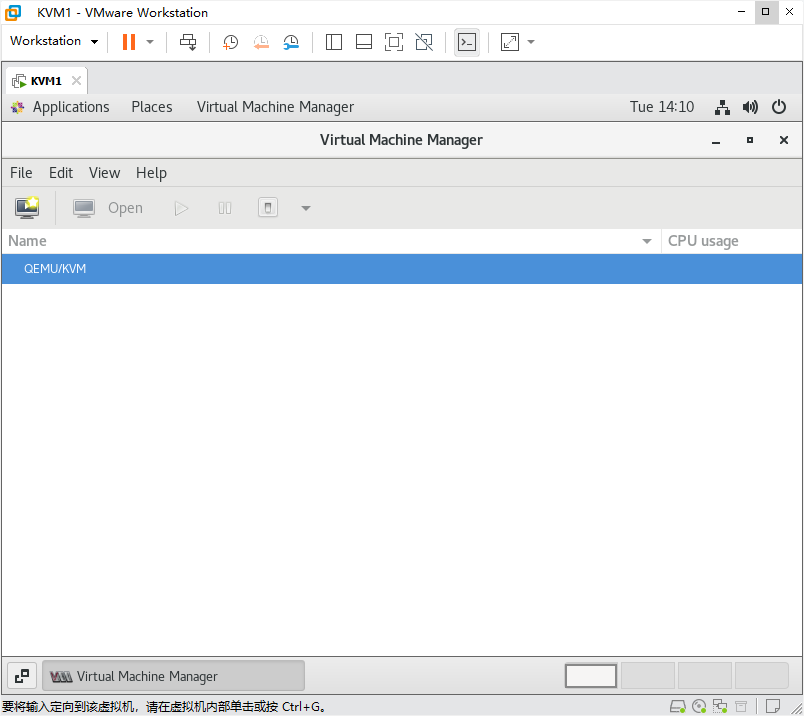
Task: Click the printer device status icon
Action: 741,707
